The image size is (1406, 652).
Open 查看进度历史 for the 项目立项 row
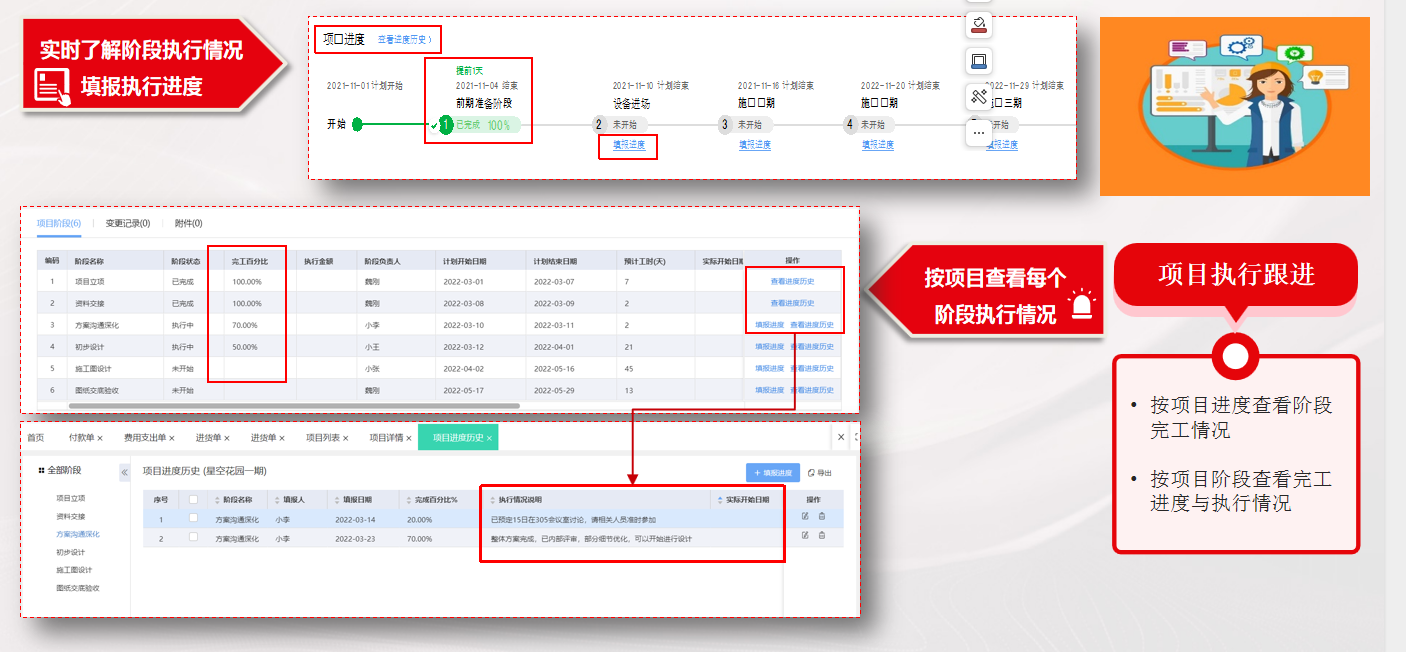[x=792, y=282]
